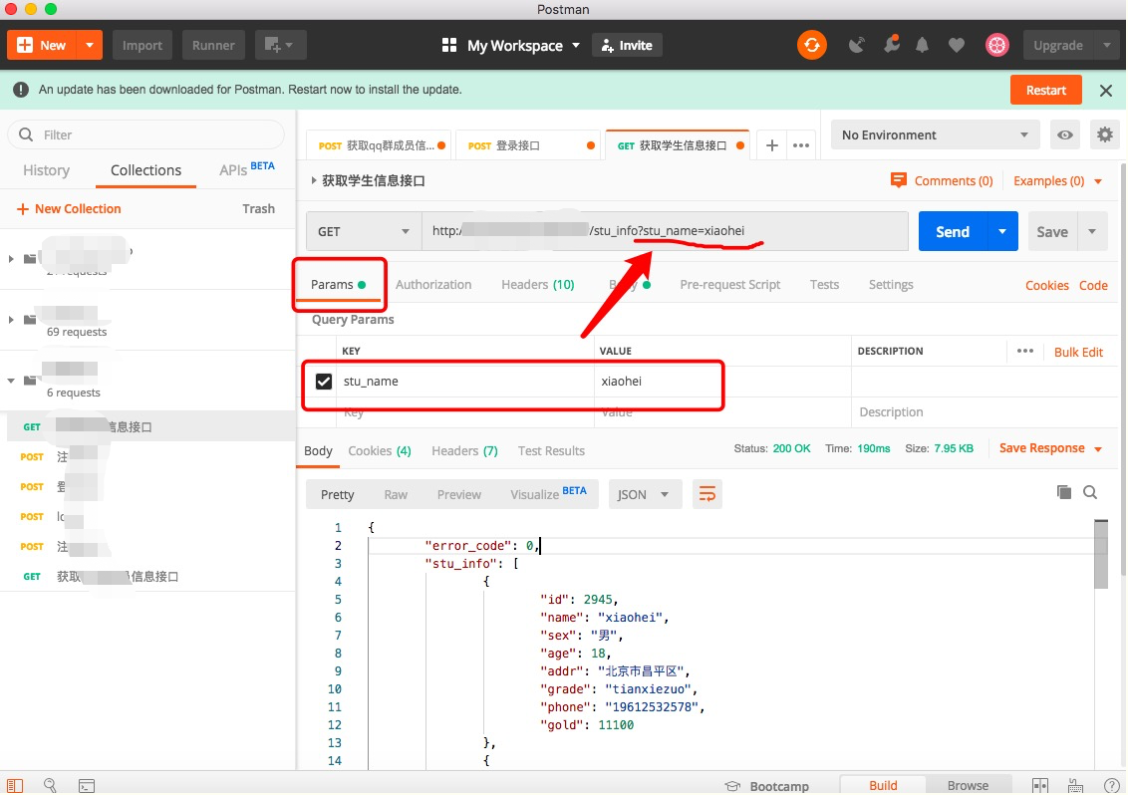
Task: Open the JSON format dropdown
Action: pos(644,494)
